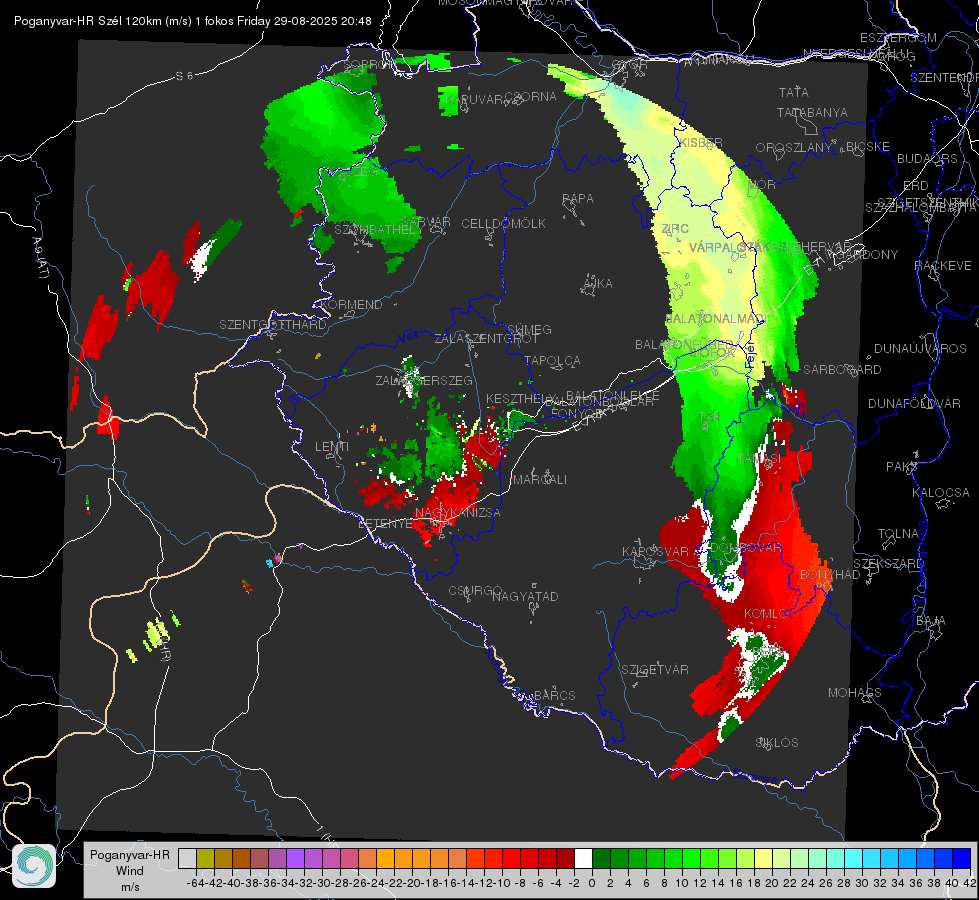Click the SÜMEG city label

[529, 329]
